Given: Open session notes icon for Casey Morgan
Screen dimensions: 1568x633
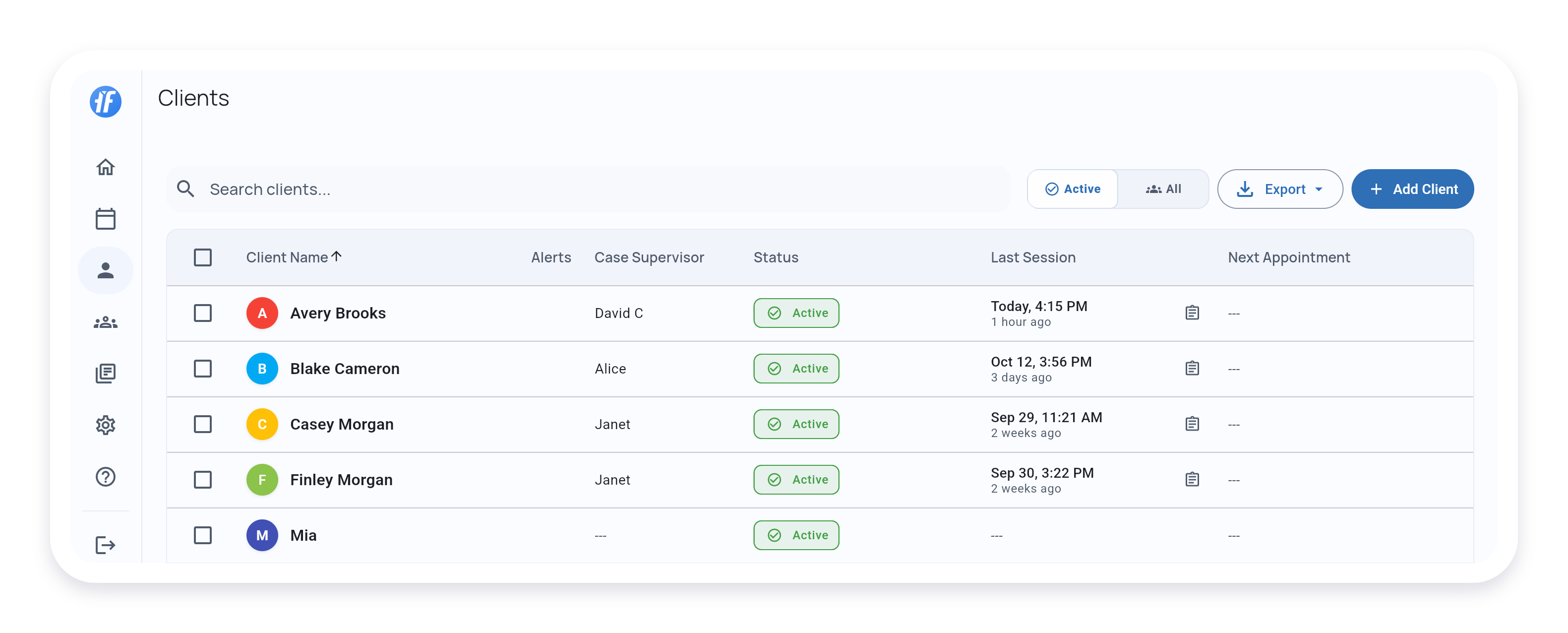Looking at the screenshot, I should 1192,424.
